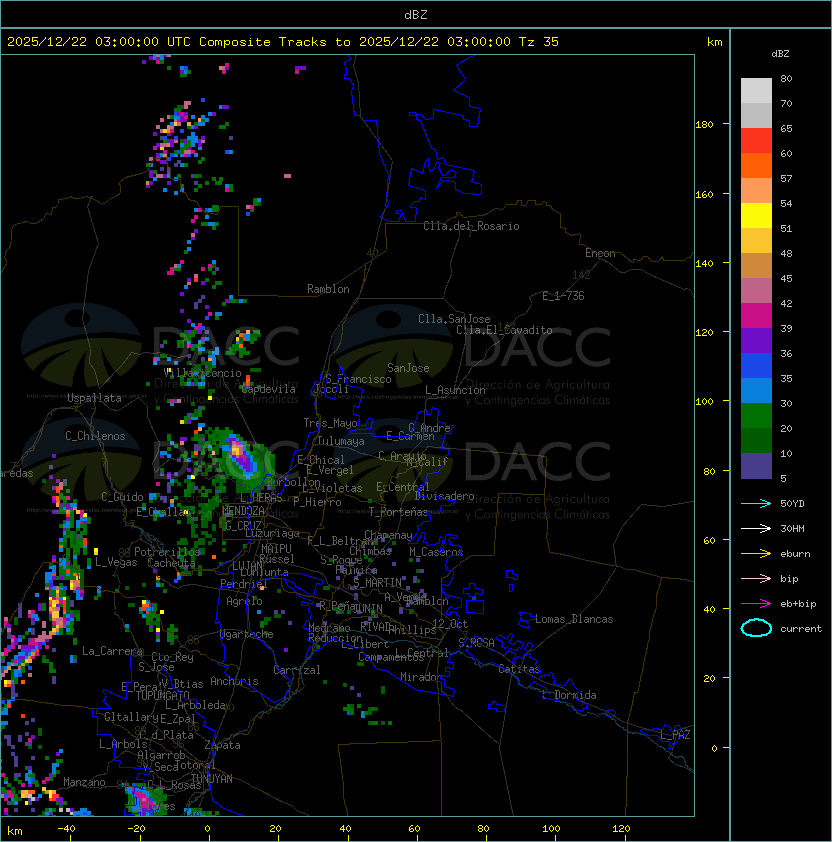This screenshot has width=832, height=842.
Task: Select the 54 dBZ yellow color swatch
Action: (756, 215)
